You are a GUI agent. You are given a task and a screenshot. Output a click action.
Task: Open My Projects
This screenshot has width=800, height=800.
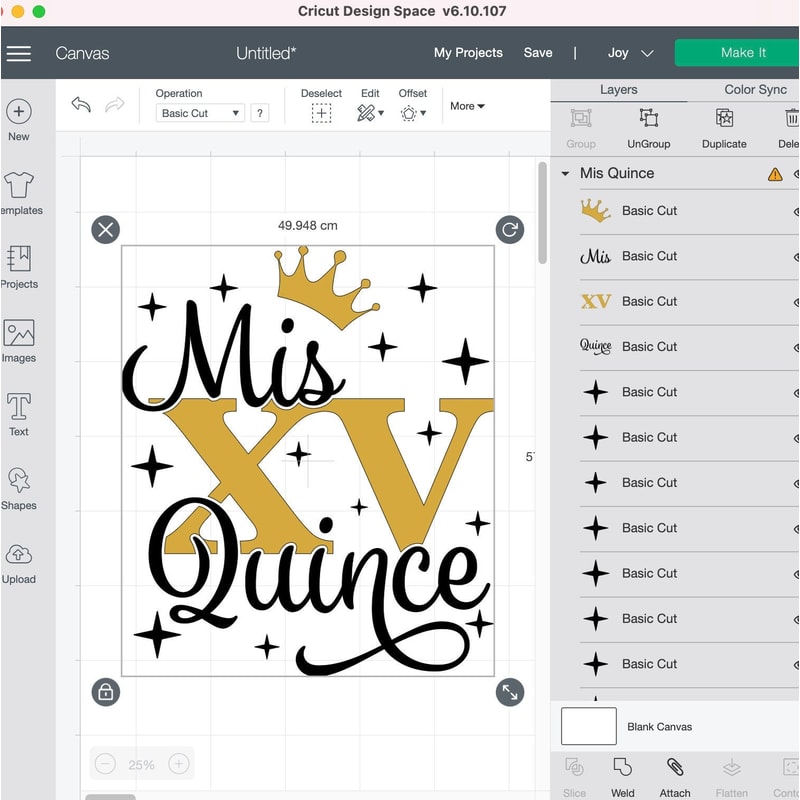point(468,53)
